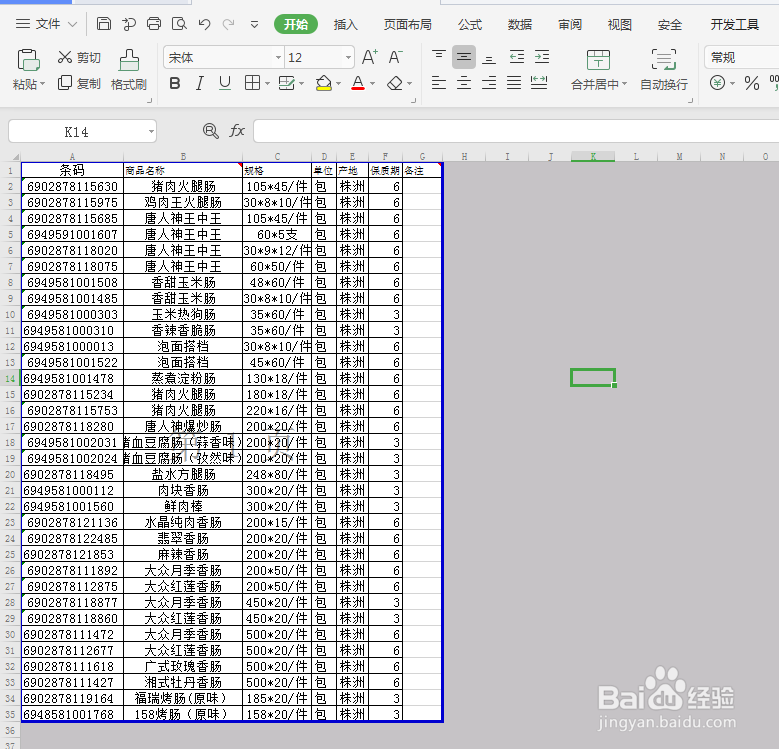Screen dimensions: 779x749
Task: Open the font name dropdown 宋体
Action: click(x=278, y=58)
